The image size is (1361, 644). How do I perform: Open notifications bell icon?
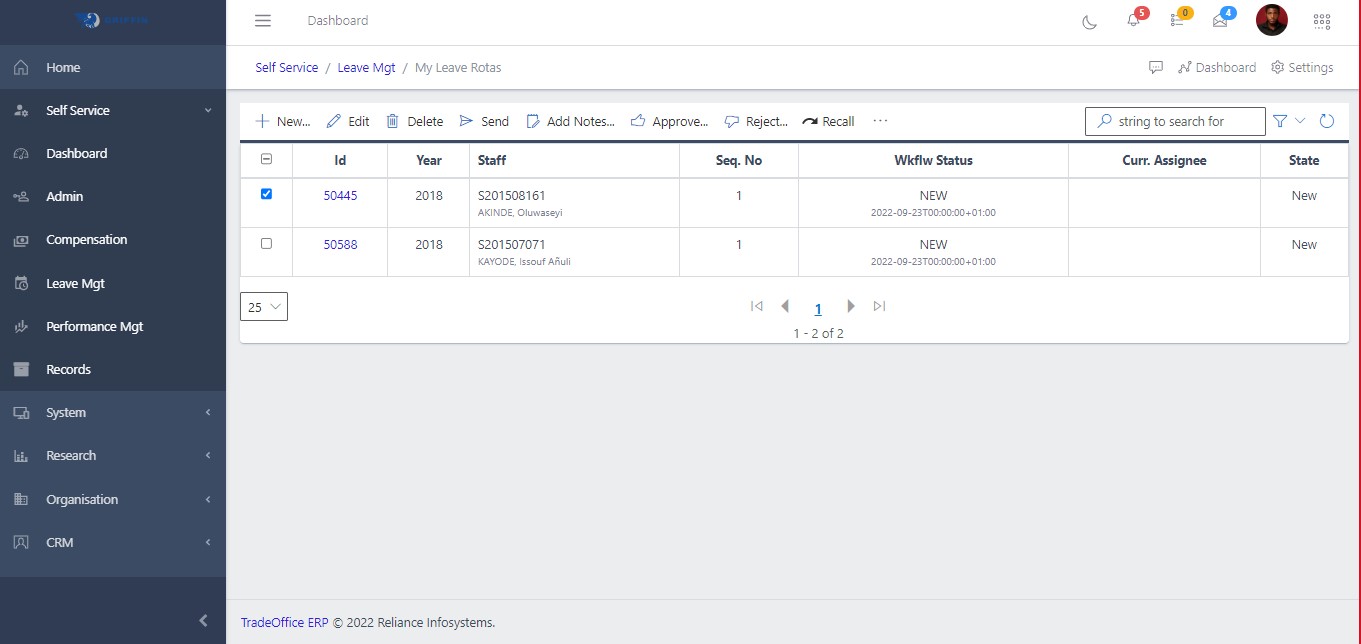[1133, 20]
